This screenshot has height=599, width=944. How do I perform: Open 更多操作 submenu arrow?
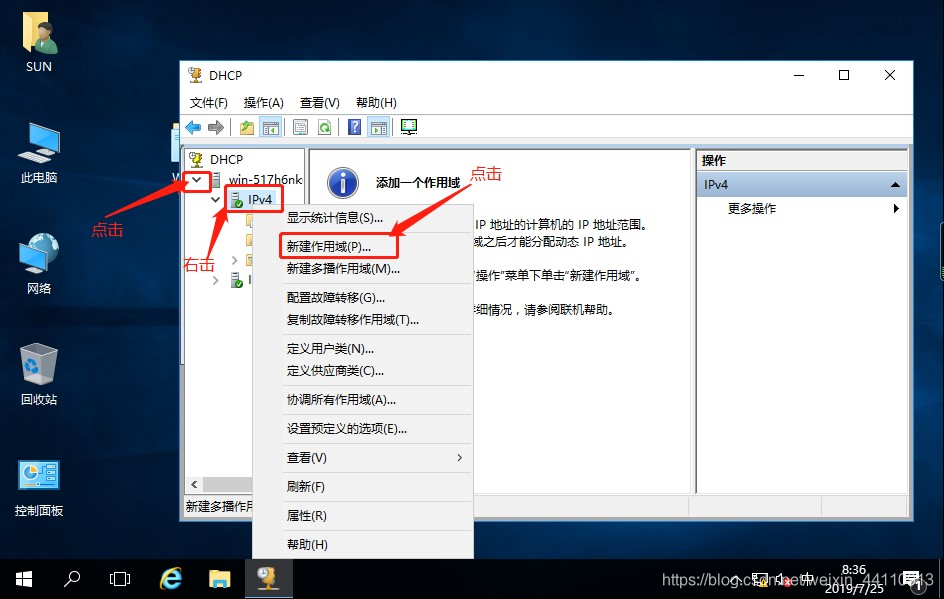896,208
